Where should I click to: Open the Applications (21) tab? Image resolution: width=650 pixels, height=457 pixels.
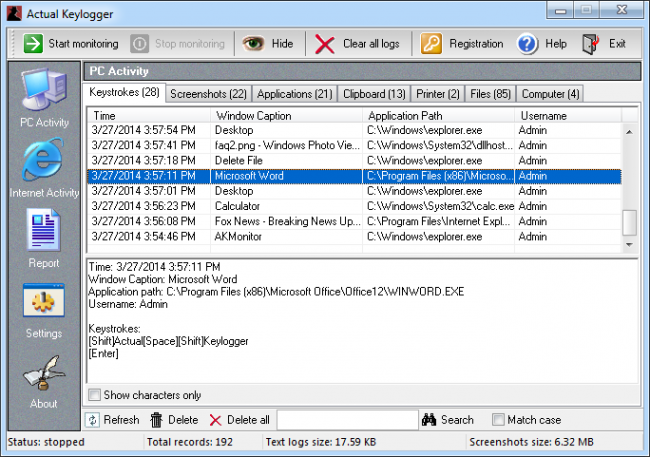pyautogui.click(x=295, y=94)
